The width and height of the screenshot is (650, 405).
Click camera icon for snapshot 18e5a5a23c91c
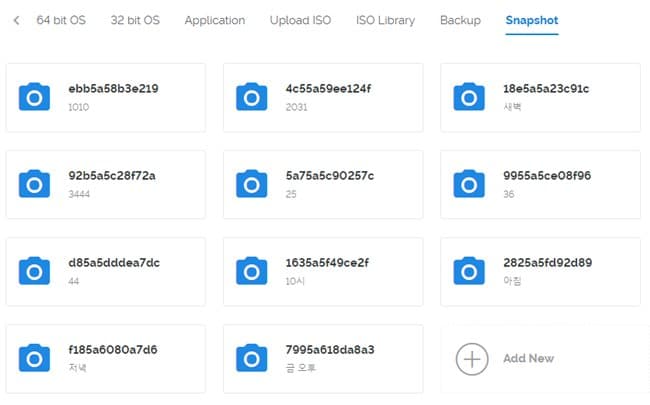pos(469,97)
